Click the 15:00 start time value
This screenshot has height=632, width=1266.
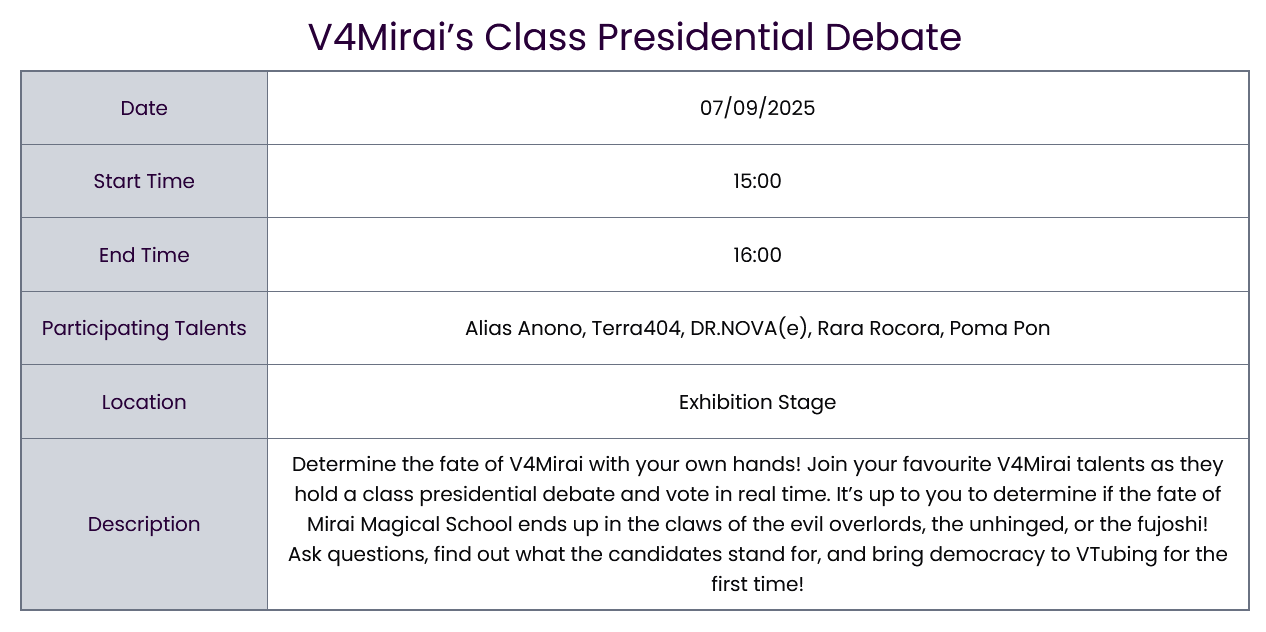click(757, 181)
